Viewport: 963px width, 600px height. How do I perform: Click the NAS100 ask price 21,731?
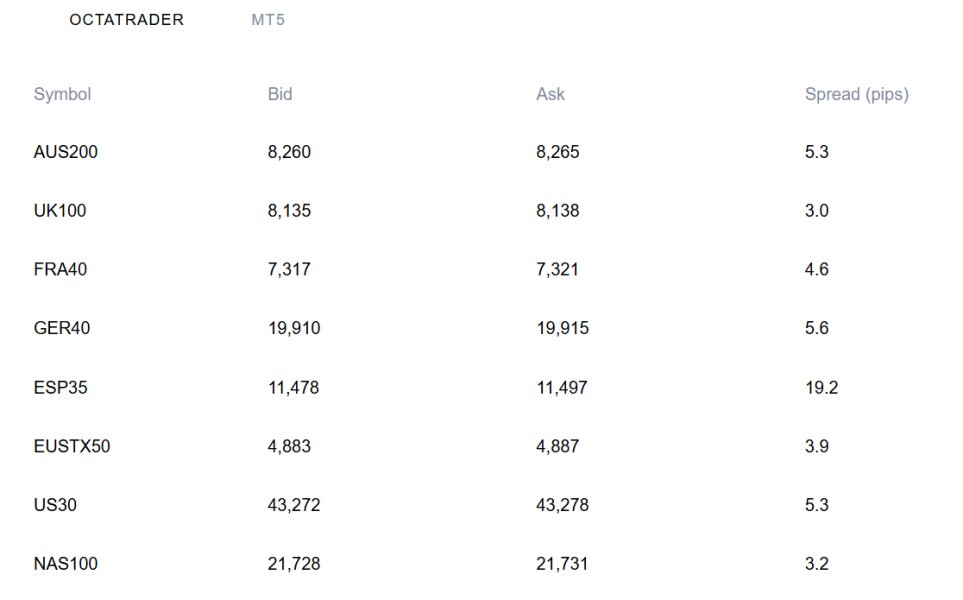click(562, 564)
